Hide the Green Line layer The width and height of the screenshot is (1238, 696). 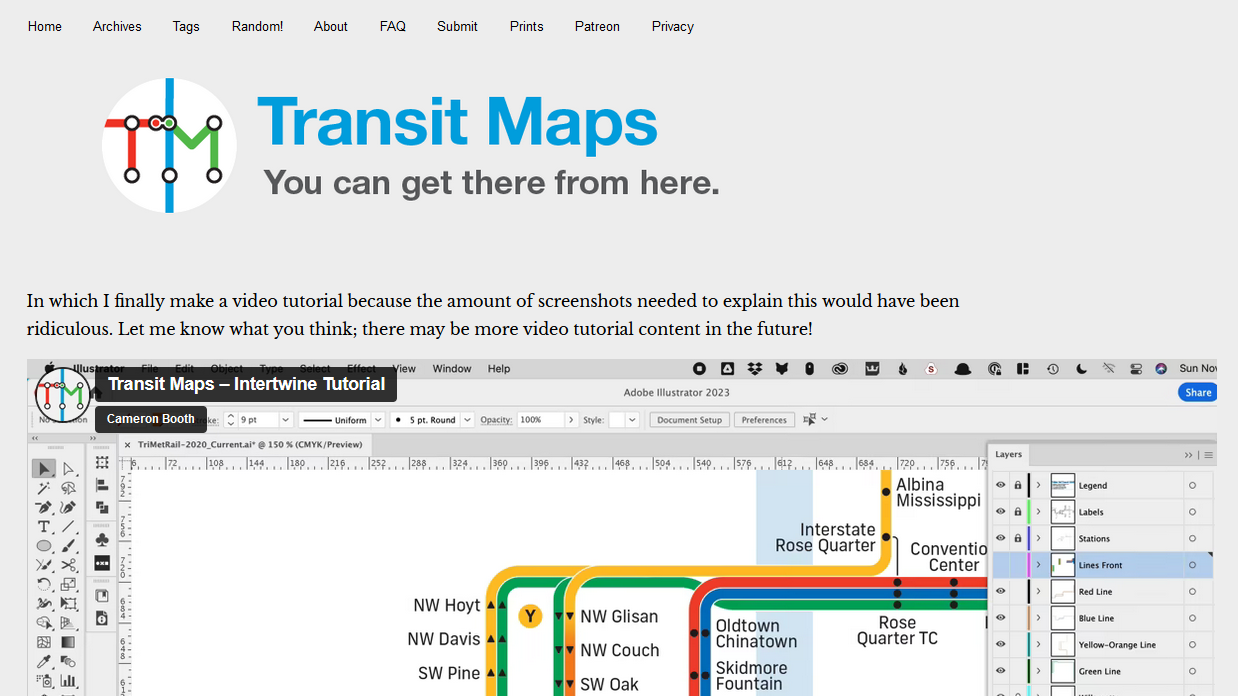point(1000,671)
